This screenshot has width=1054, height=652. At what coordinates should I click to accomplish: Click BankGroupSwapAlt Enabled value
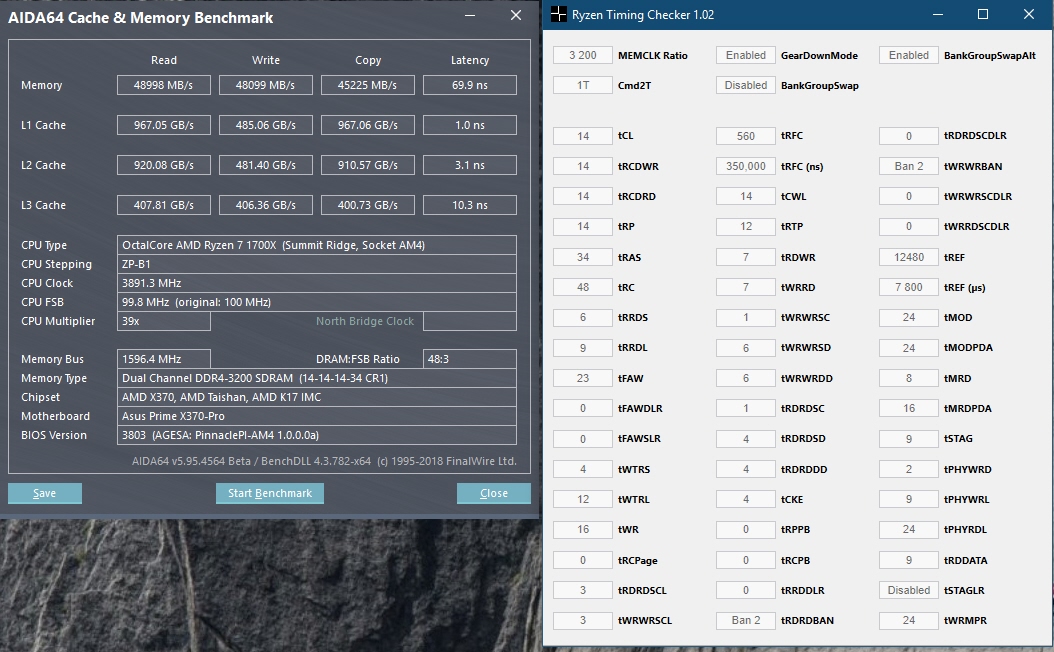click(x=909, y=55)
